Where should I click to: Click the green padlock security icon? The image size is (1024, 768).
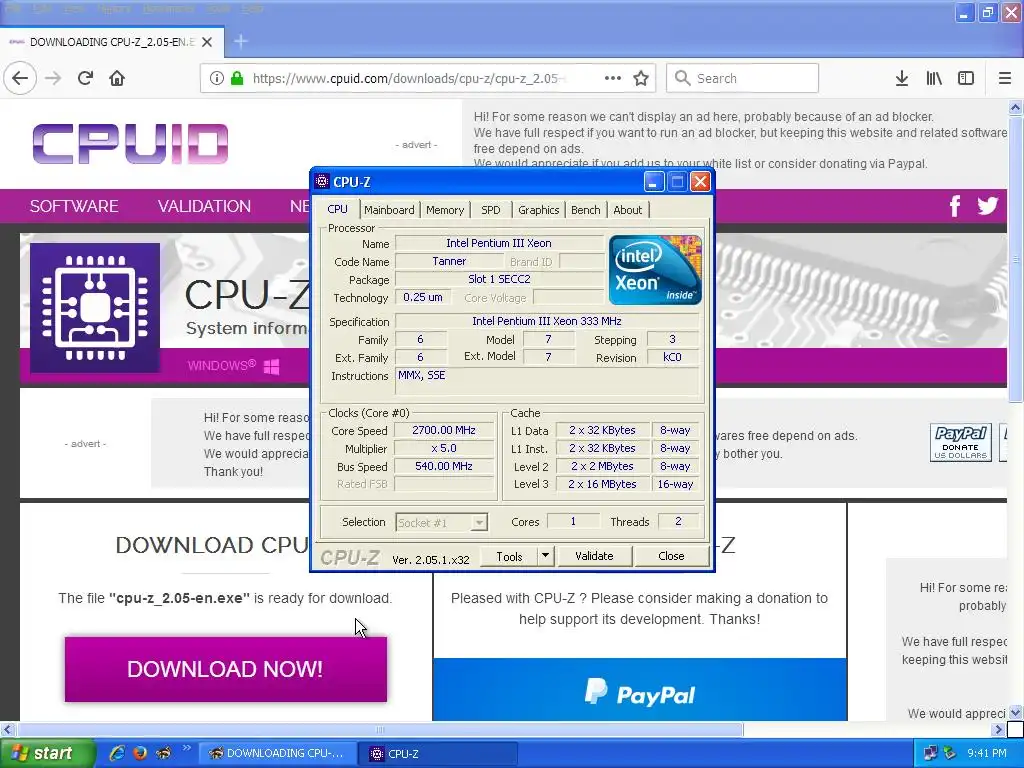[x=237, y=78]
